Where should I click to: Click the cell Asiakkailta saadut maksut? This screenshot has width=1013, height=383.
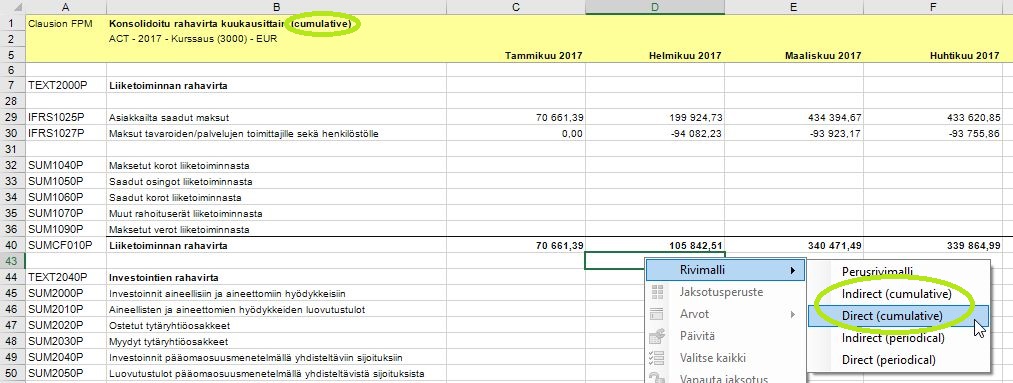(277, 118)
